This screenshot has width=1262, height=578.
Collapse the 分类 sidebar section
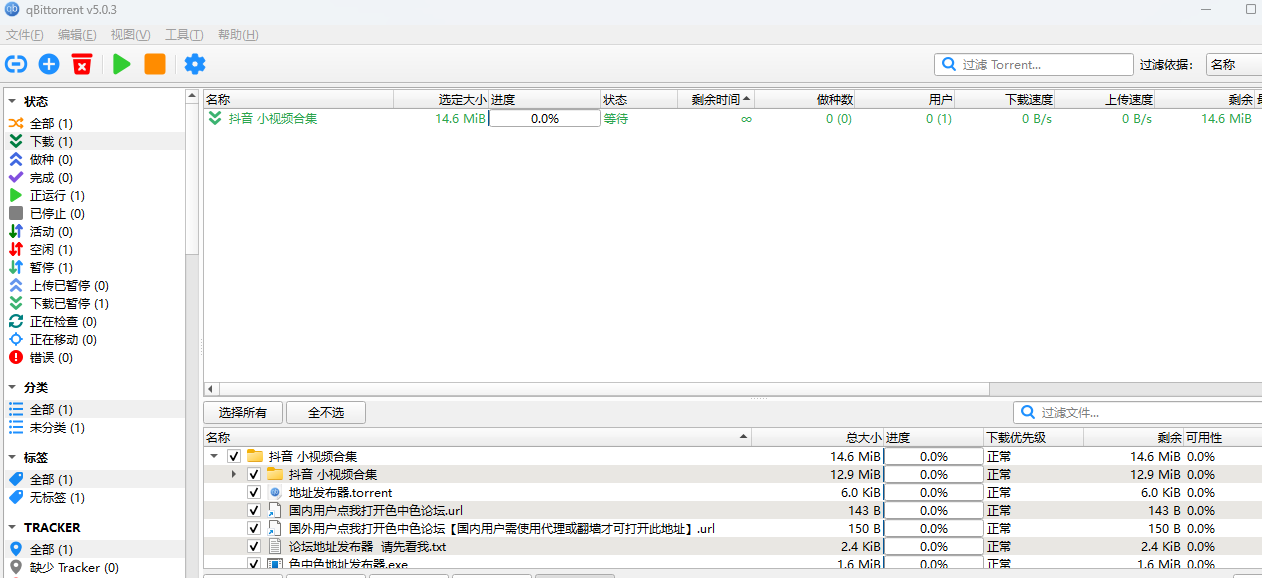coord(12,387)
